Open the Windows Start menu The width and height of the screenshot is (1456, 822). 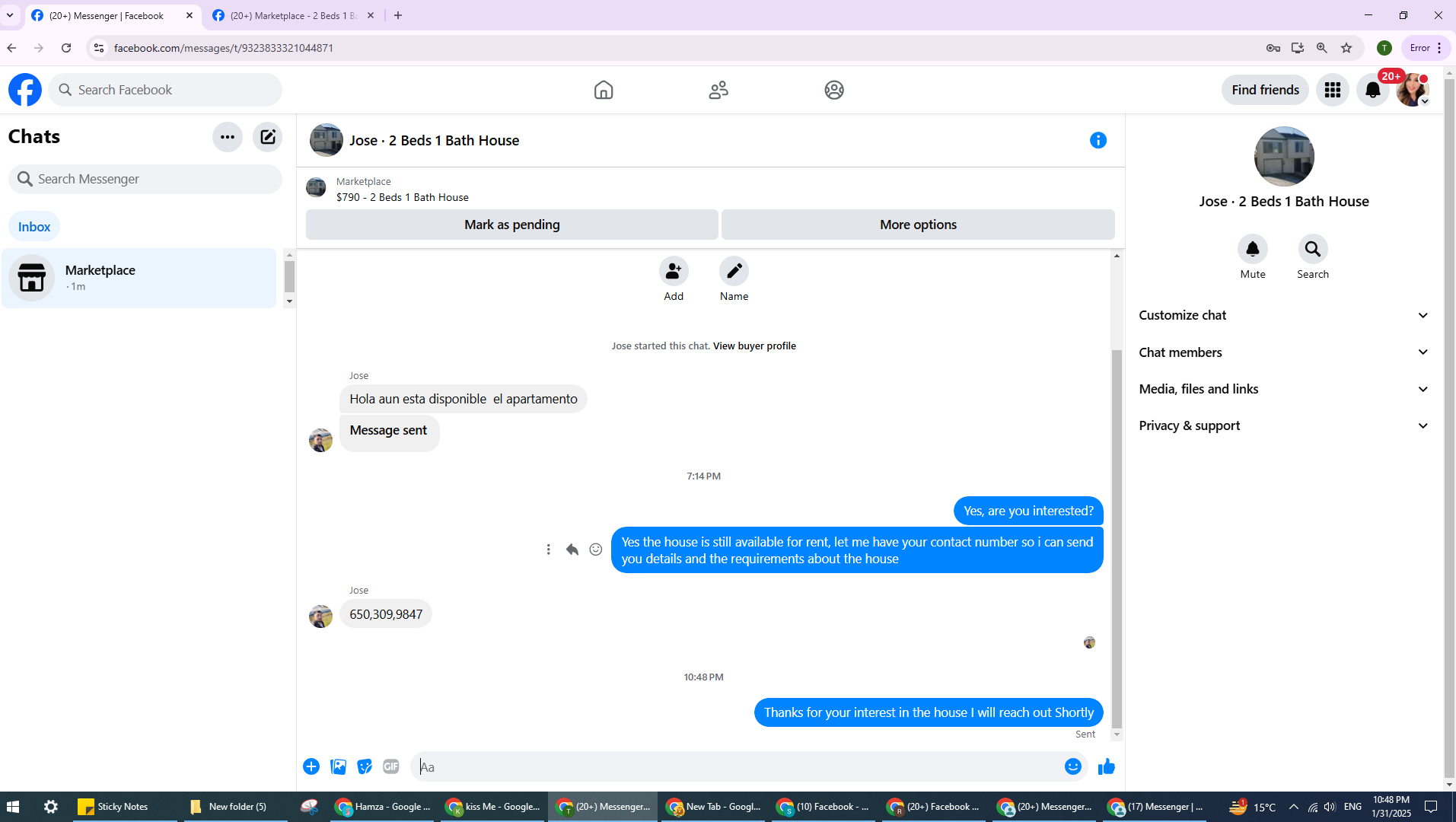pos(13,807)
